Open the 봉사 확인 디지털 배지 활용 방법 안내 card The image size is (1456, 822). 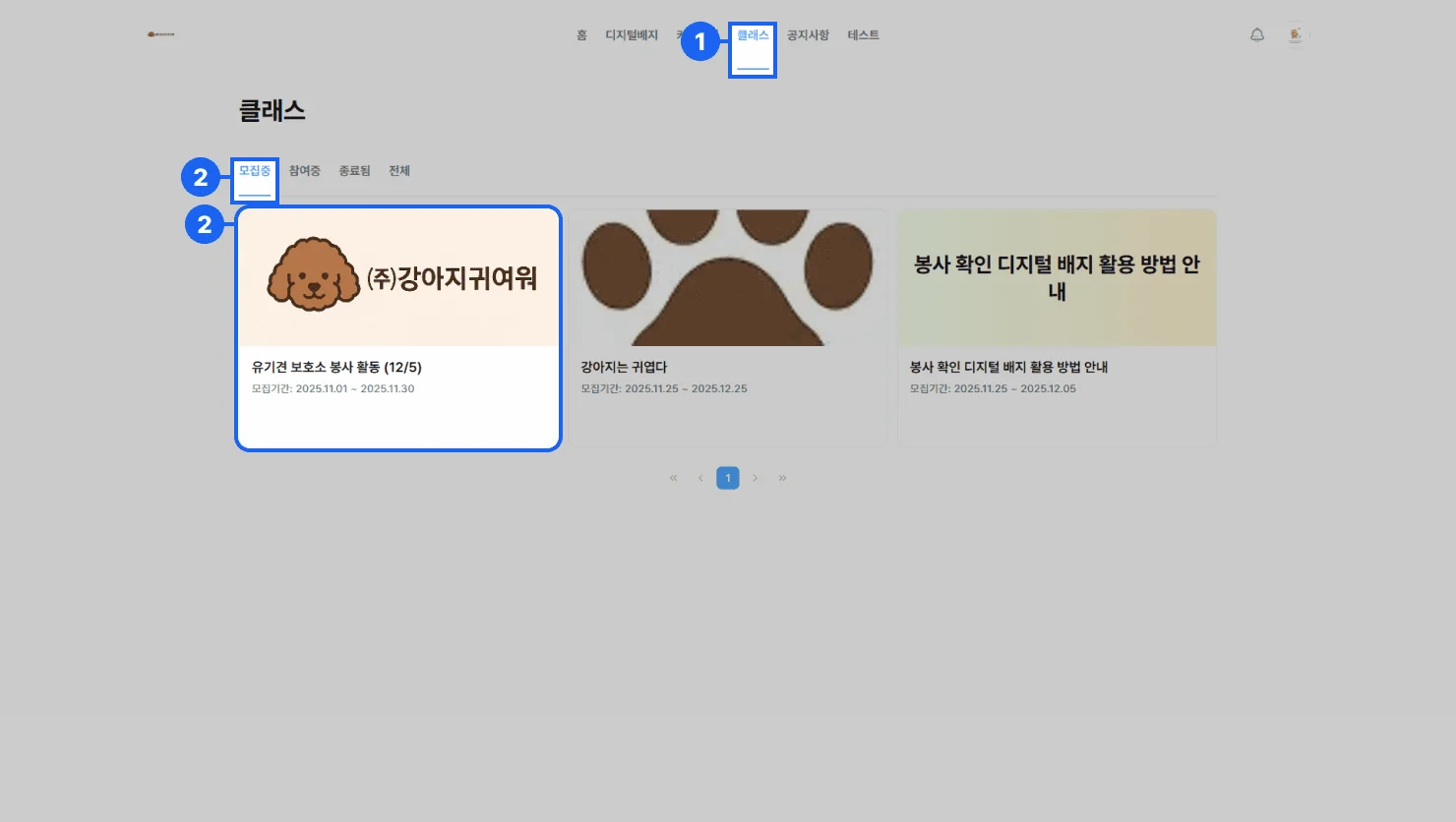pos(1057,328)
